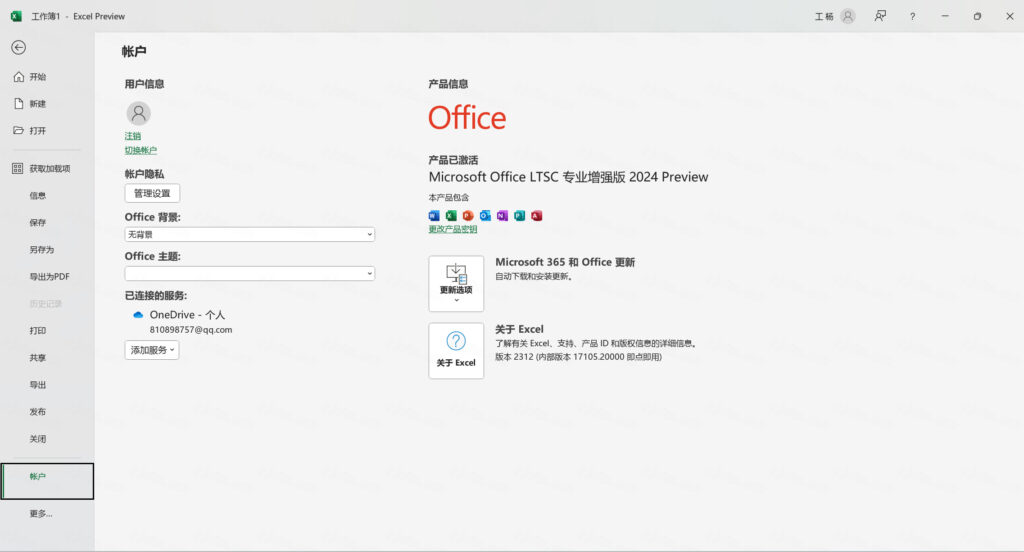1024x552 pixels.
Task: Expand the Office 背景 dropdown
Action: (249, 234)
